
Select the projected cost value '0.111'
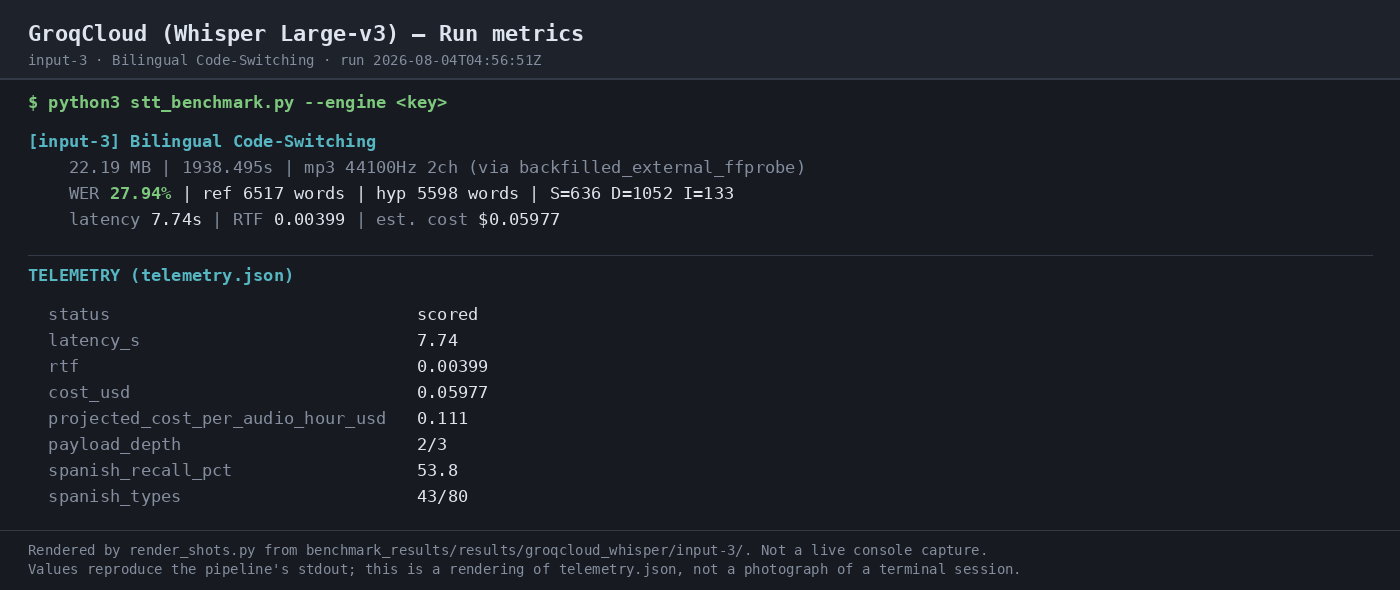442,419
